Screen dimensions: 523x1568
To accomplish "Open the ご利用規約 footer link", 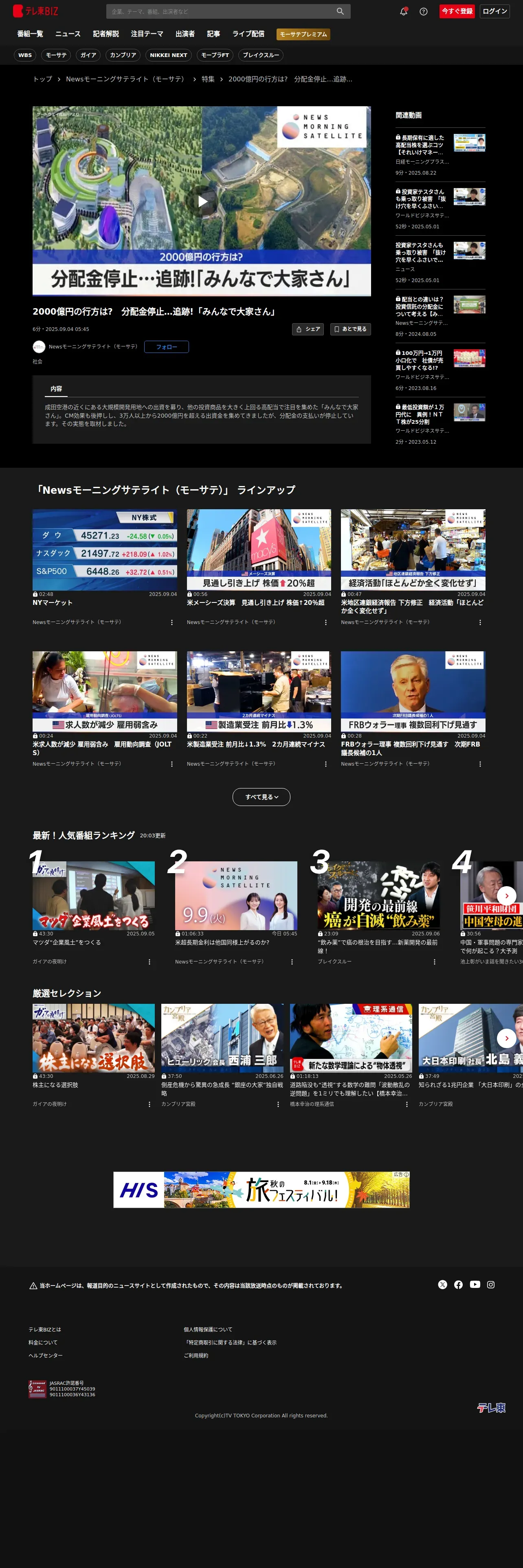I will coord(196,1355).
